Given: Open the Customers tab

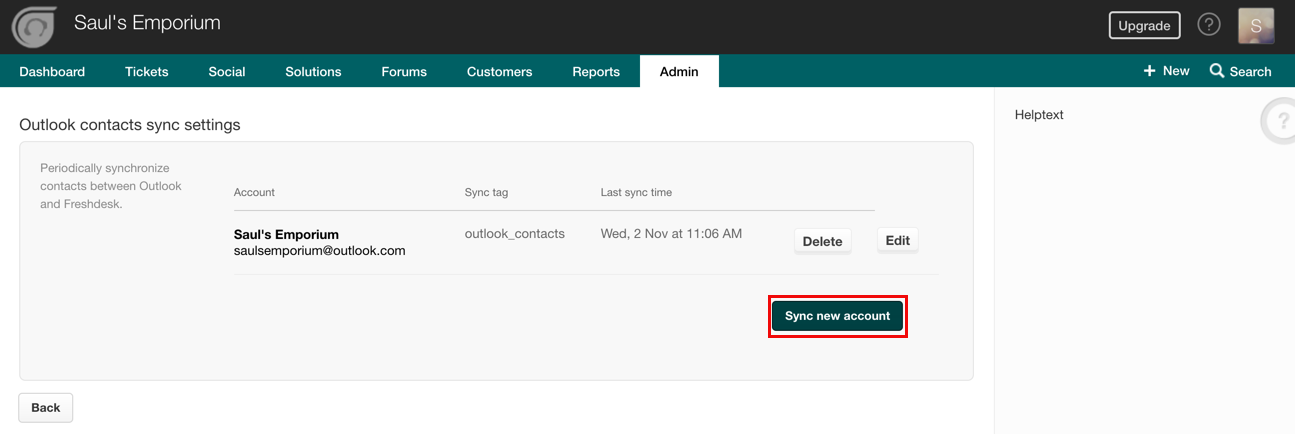Looking at the screenshot, I should pyautogui.click(x=499, y=71).
